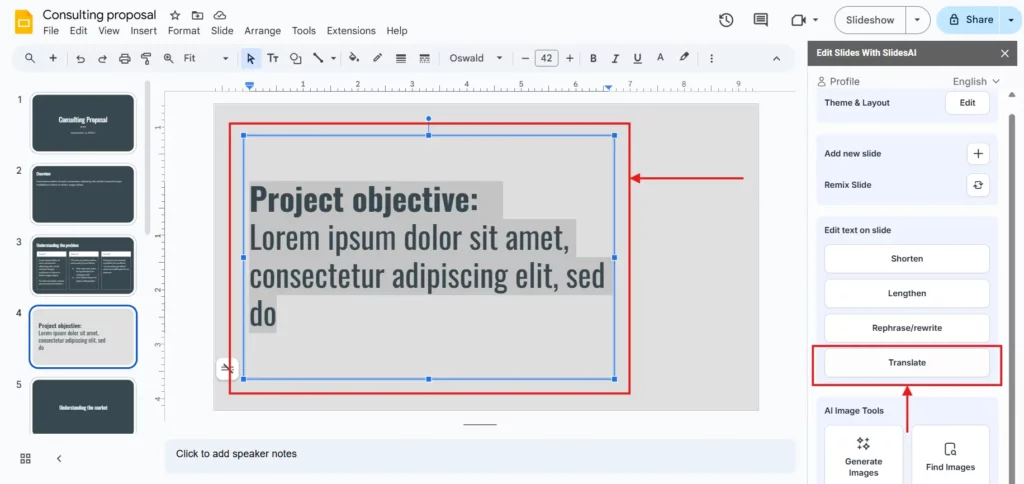Click the print icon in toolbar
This screenshot has width=1024, height=484.
coord(125,58)
